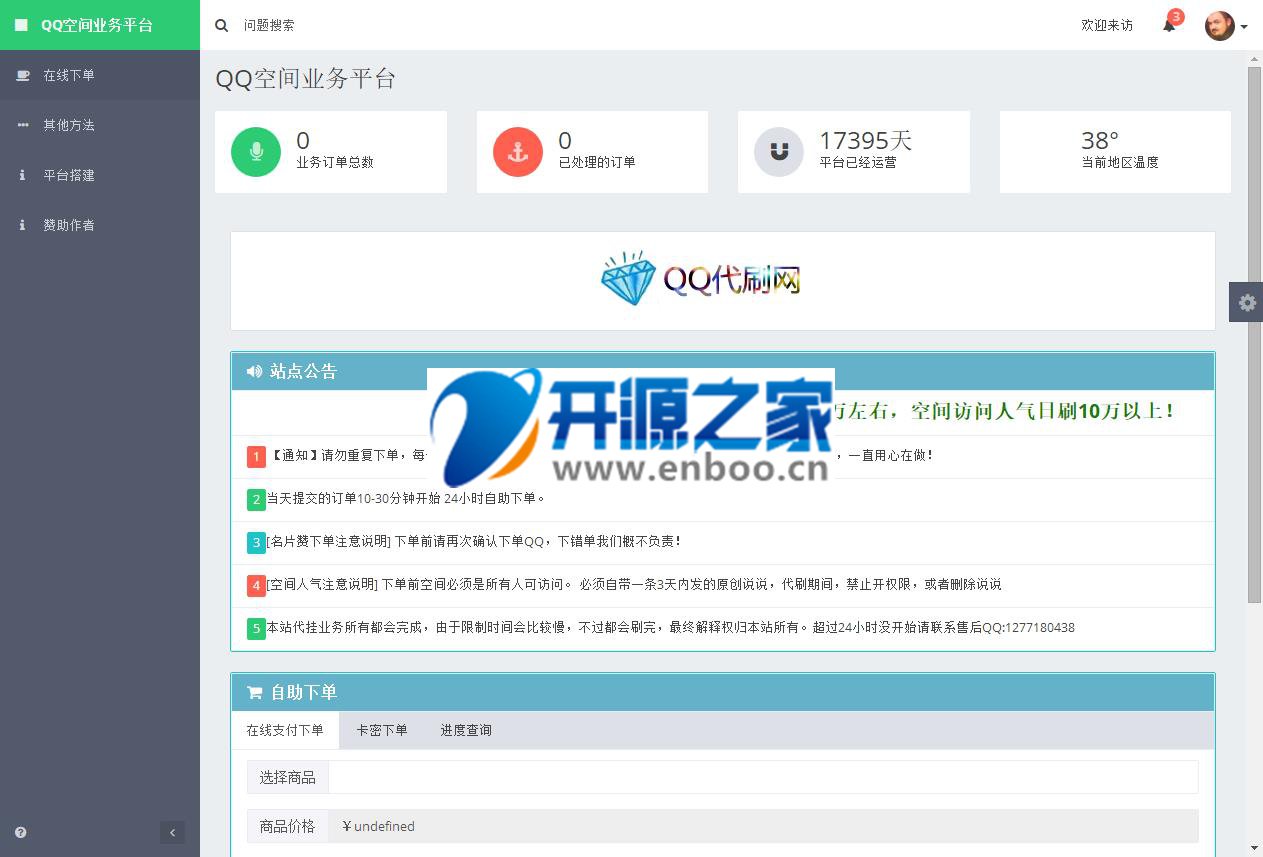Open 平台搭建 in the sidebar
The image size is (1263, 857).
pos(100,175)
